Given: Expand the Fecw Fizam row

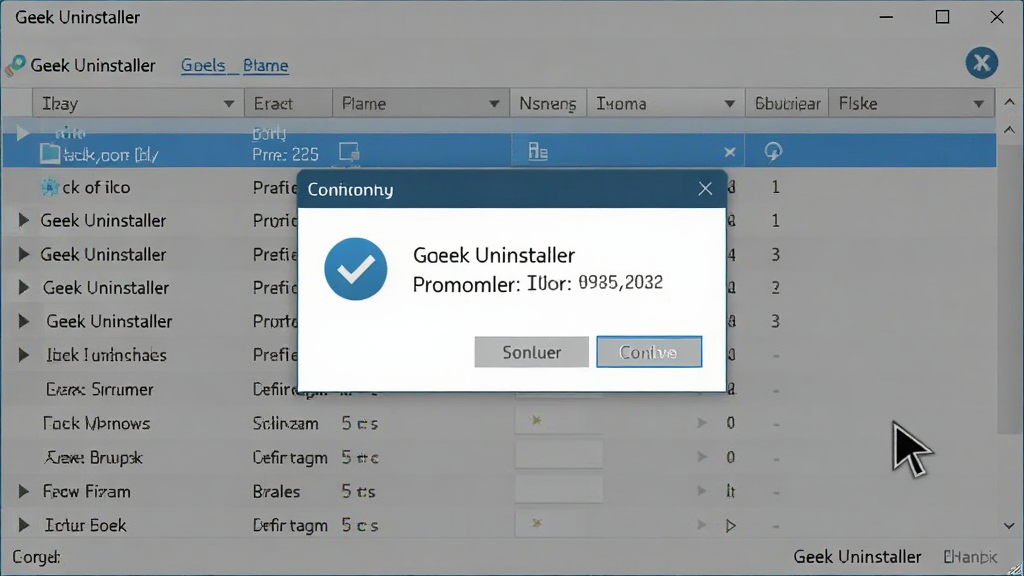Looking at the screenshot, I should point(24,491).
